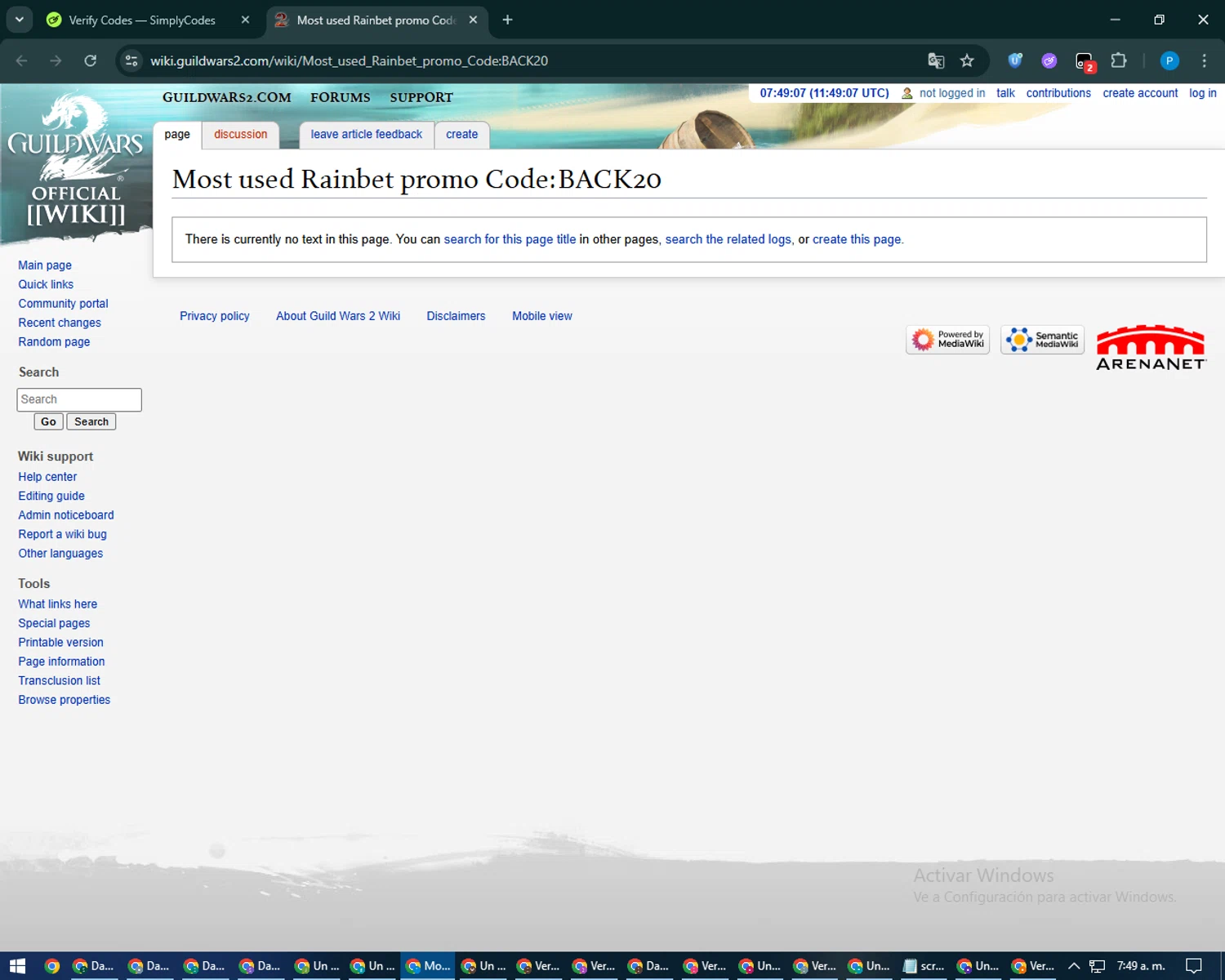This screenshot has width=1225, height=980.
Task: Open 'leave article feedback' tab
Action: (x=367, y=135)
